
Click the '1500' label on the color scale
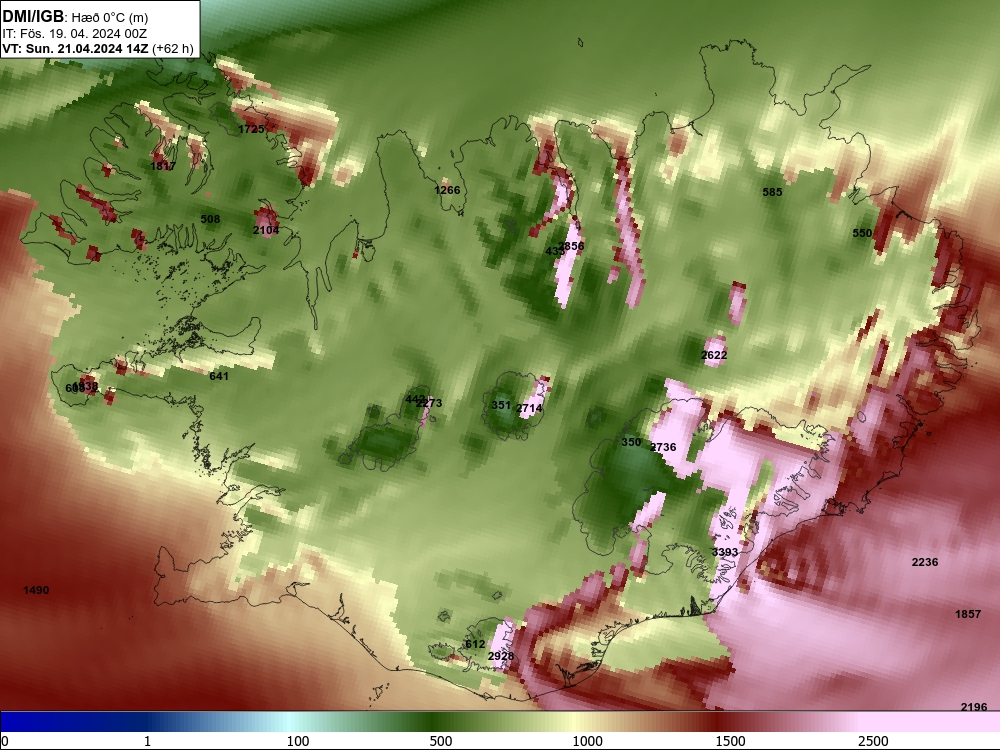(730, 741)
